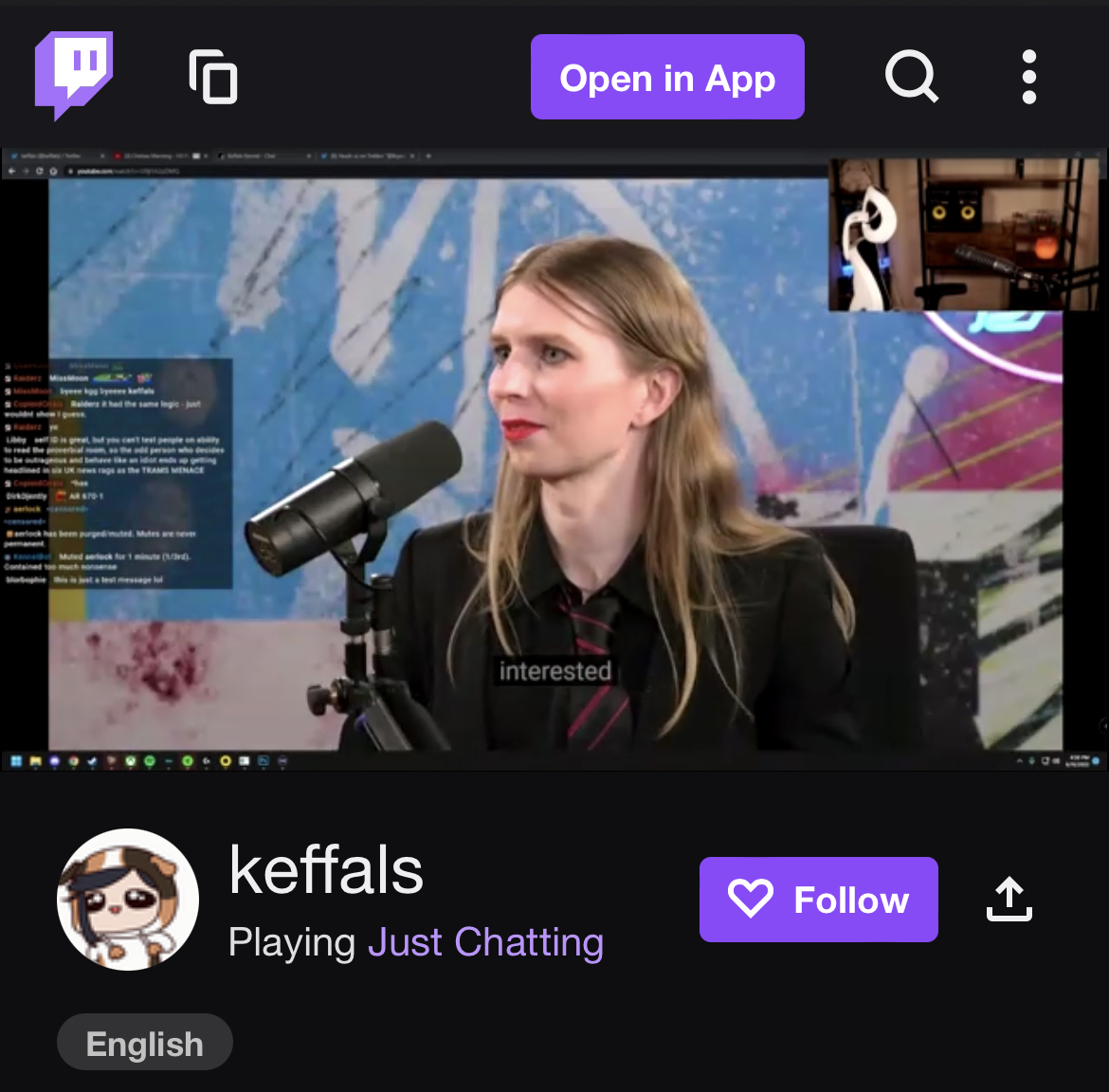Click the keffals channel name
Screen dimensions: 1109x1092
326,870
